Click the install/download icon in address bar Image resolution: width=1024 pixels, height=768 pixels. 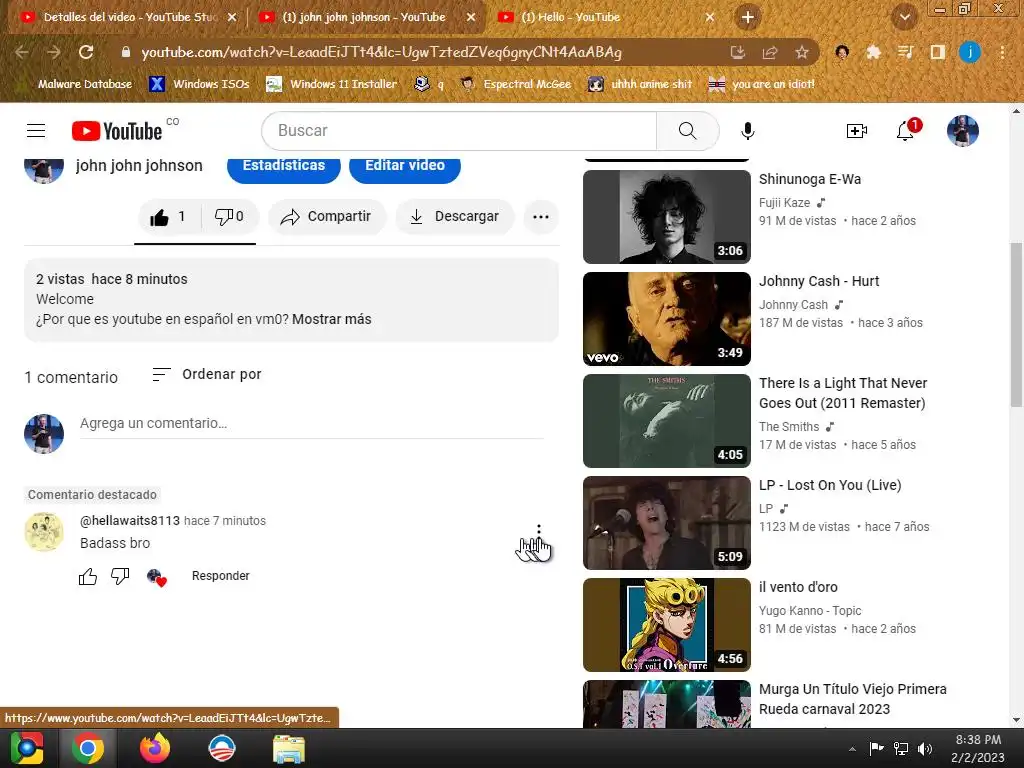point(737,52)
